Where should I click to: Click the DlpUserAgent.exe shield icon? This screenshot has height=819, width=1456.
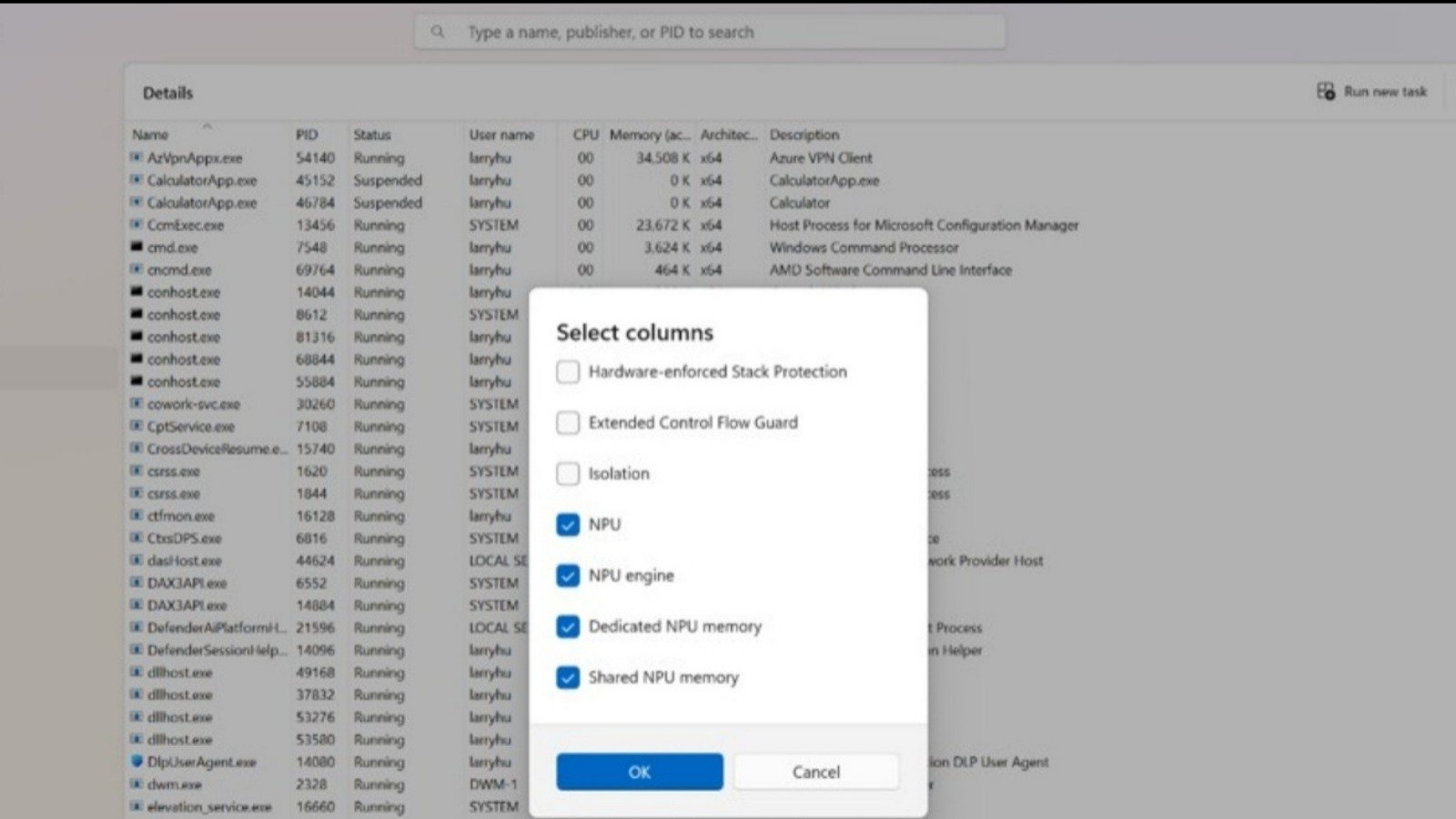(136, 762)
